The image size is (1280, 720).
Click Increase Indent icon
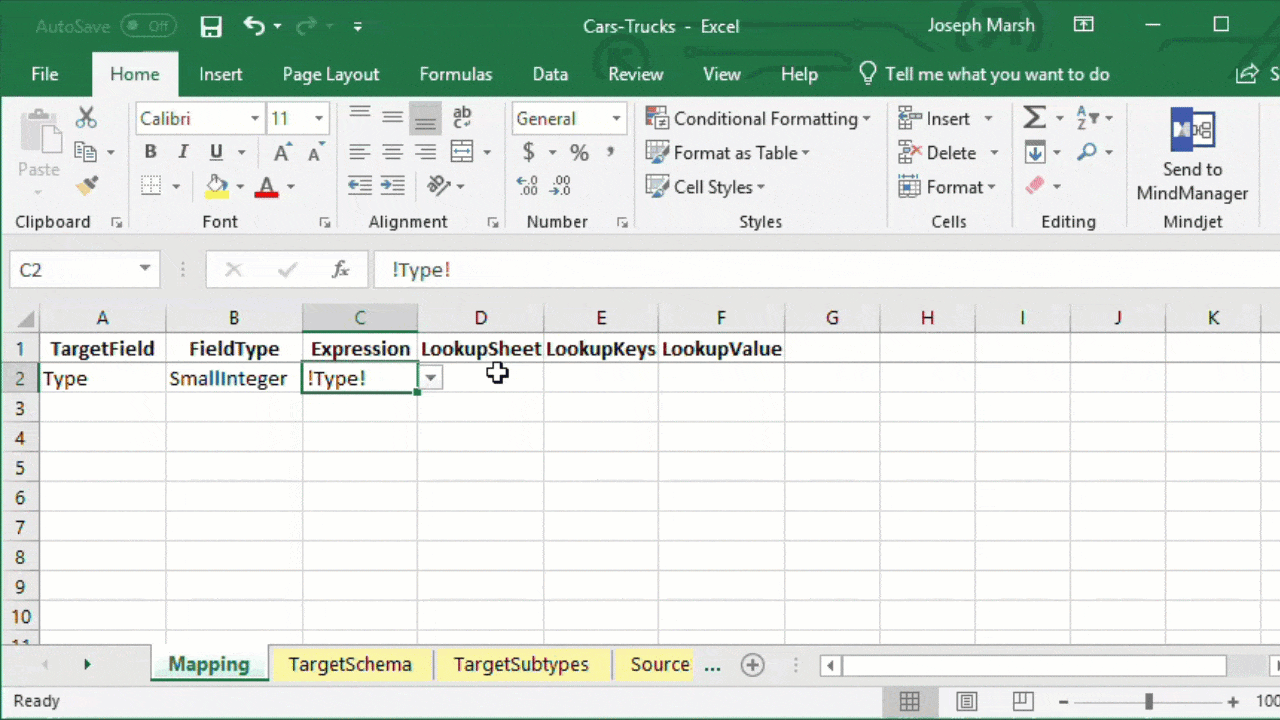pyautogui.click(x=393, y=186)
